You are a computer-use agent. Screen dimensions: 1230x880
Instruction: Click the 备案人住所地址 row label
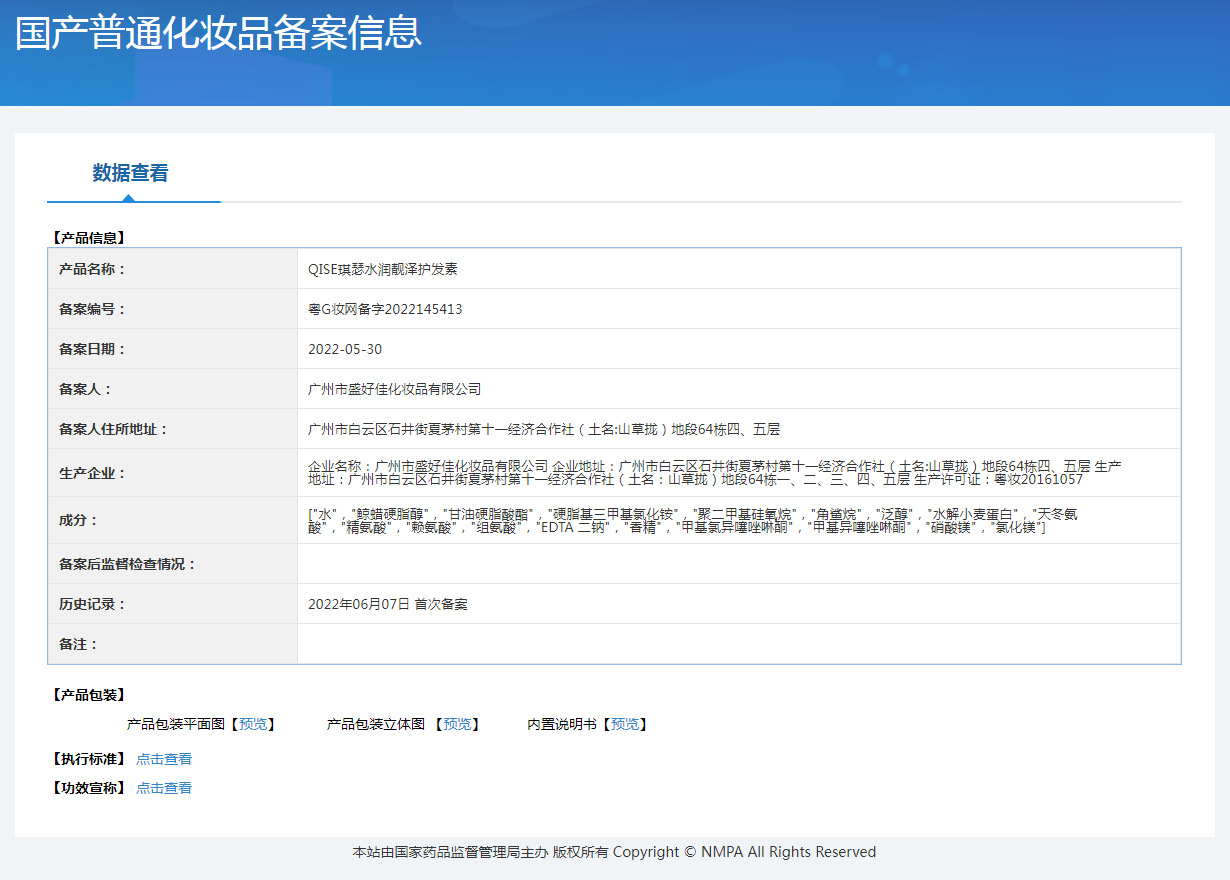(x=114, y=429)
